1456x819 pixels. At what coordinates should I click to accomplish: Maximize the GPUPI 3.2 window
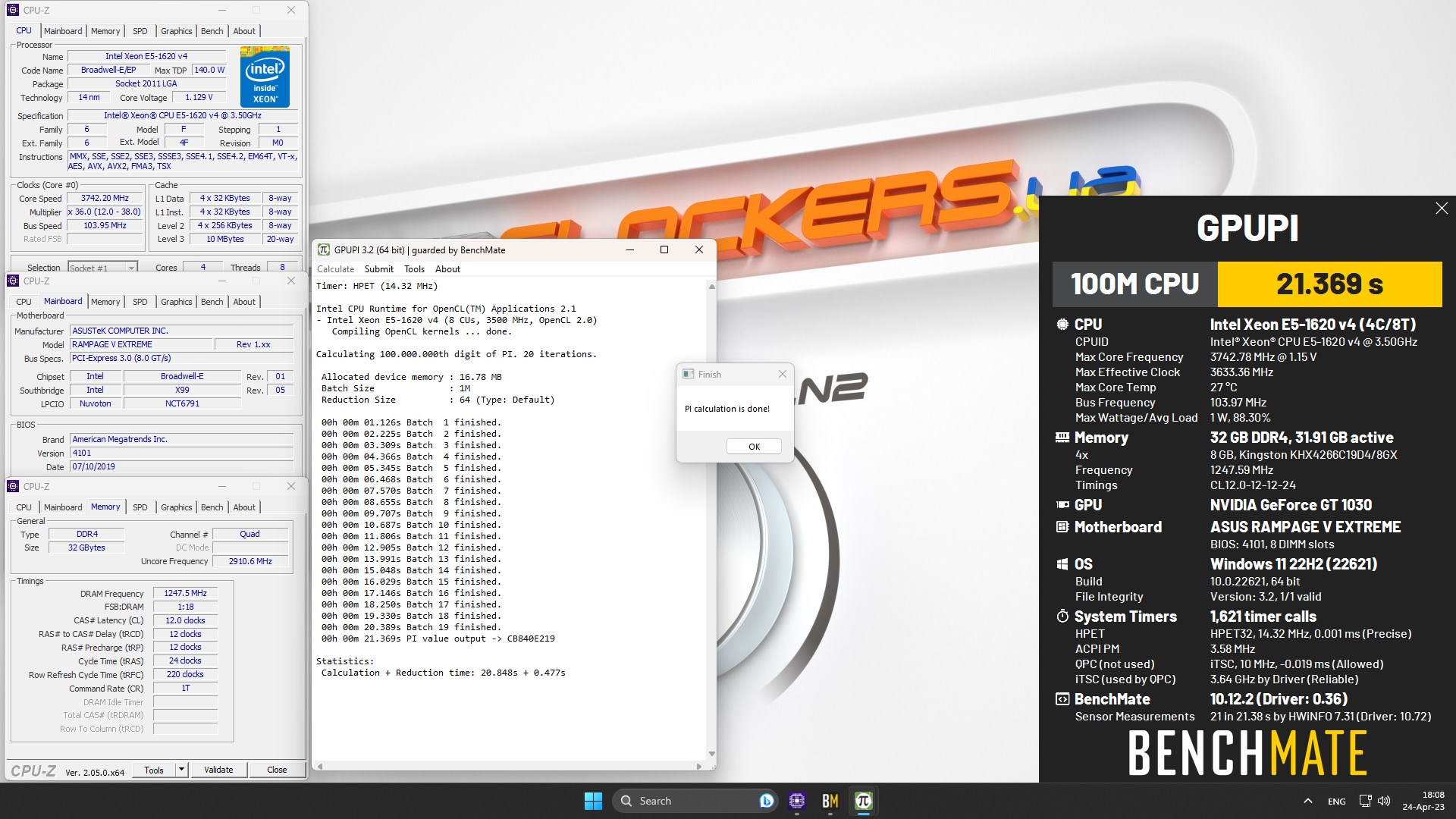click(x=664, y=249)
